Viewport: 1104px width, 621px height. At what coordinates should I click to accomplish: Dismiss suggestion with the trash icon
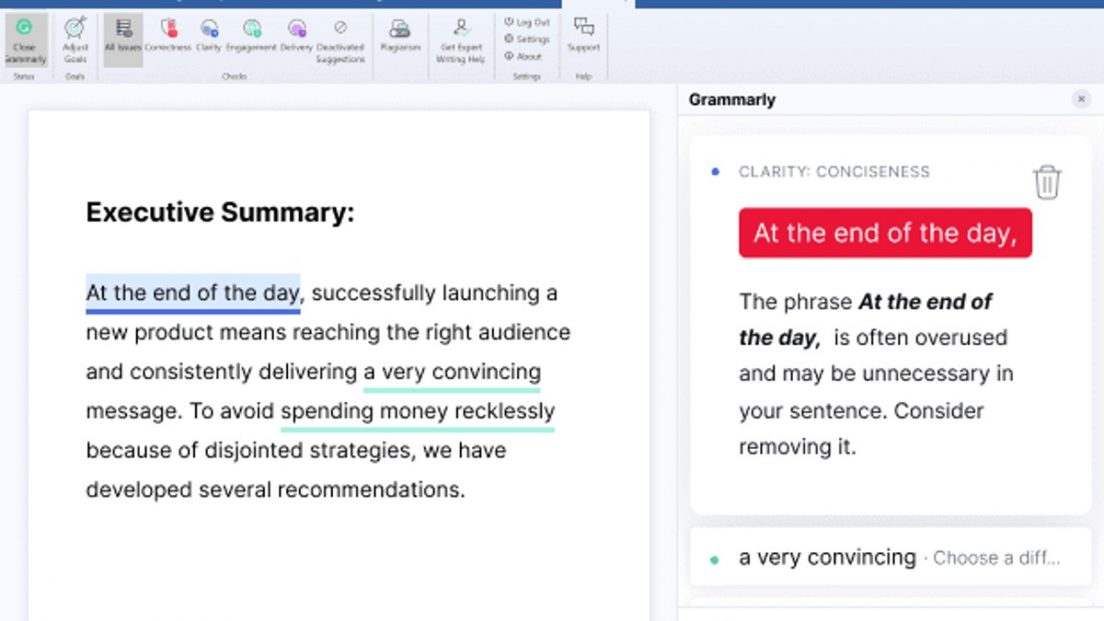pyautogui.click(x=1046, y=182)
